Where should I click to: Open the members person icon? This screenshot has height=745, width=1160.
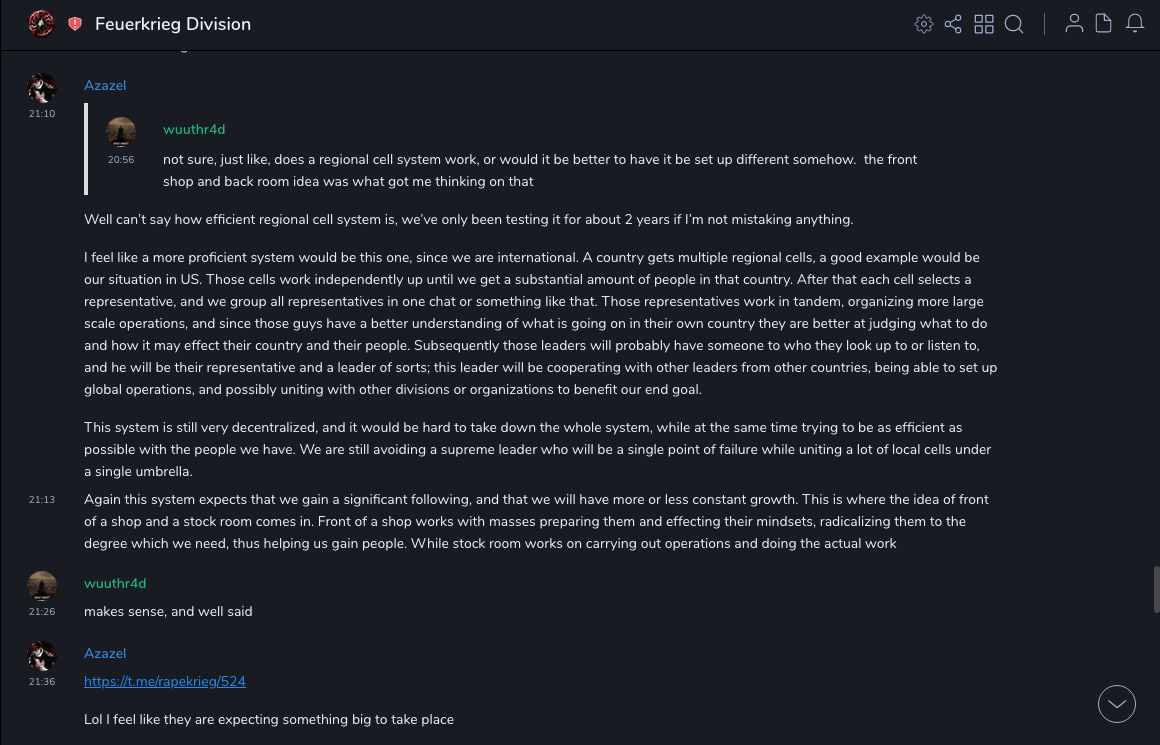tap(1074, 24)
